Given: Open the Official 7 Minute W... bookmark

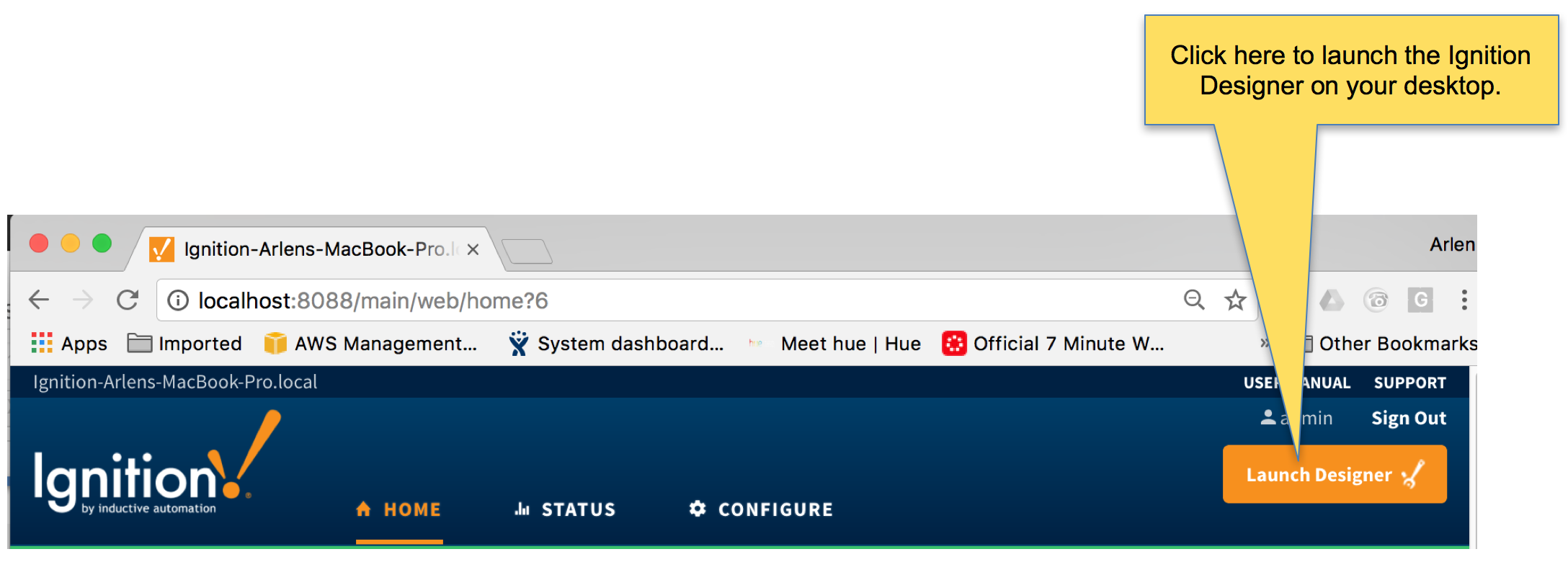Looking at the screenshot, I should pyautogui.click(x=1053, y=344).
